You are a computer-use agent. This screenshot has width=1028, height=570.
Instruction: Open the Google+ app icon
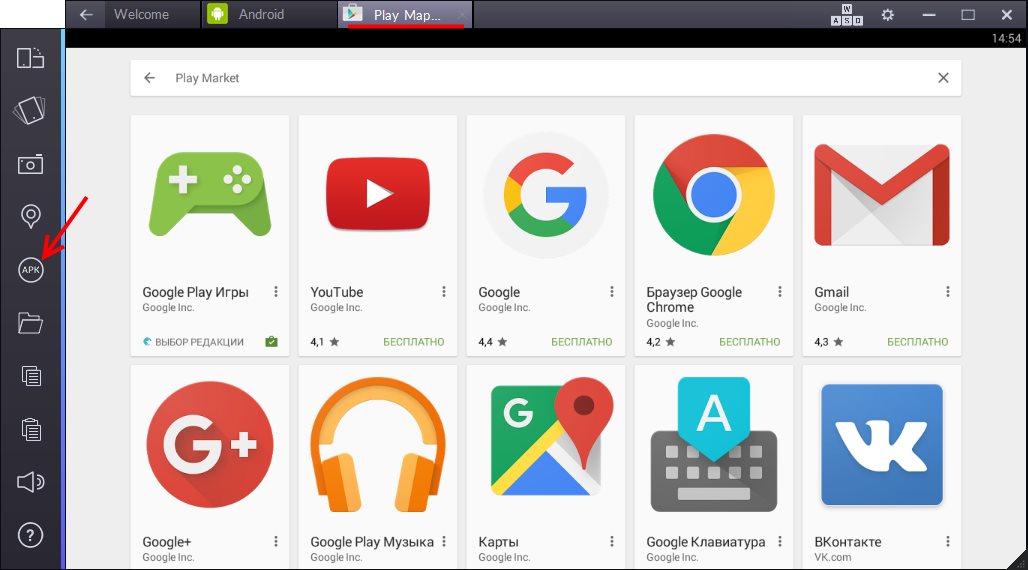pyautogui.click(x=210, y=445)
